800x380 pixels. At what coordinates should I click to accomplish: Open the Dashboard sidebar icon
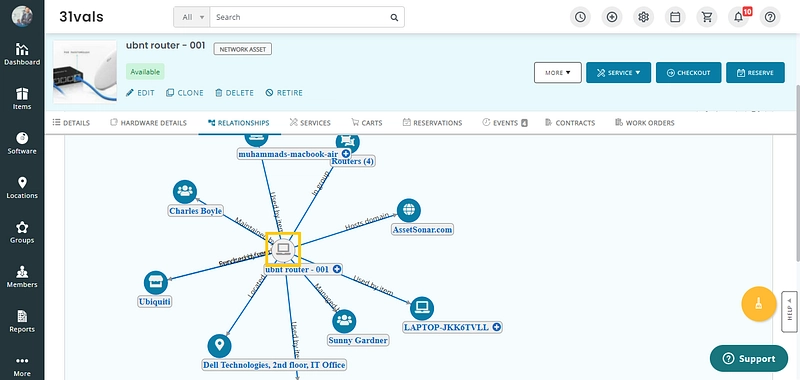22,54
